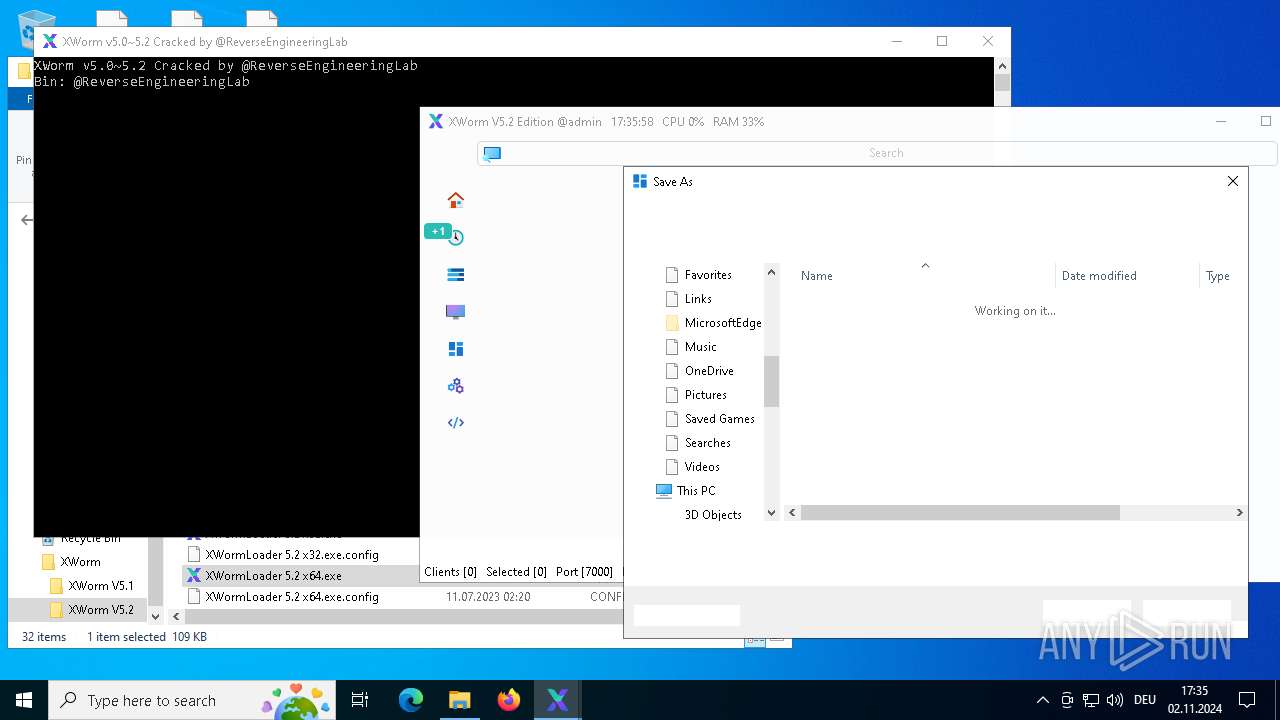
Task: Show hidden tray icons chevron
Action: point(1042,700)
